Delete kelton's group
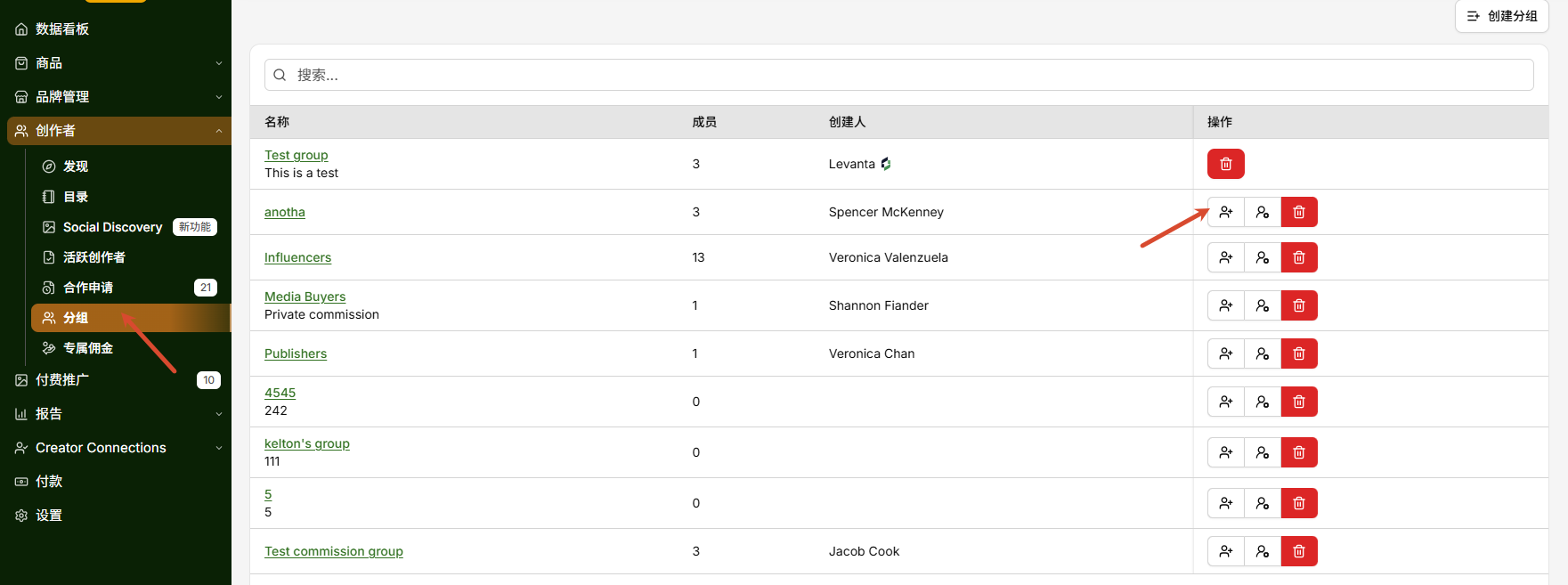1568x585 pixels. 1299,452
